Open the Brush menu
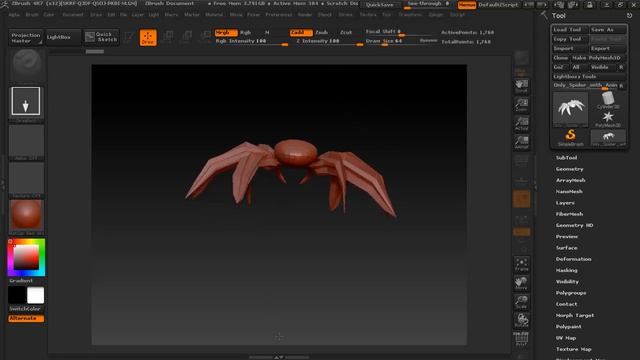This screenshot has height=360, width=640. coord(32,15)
